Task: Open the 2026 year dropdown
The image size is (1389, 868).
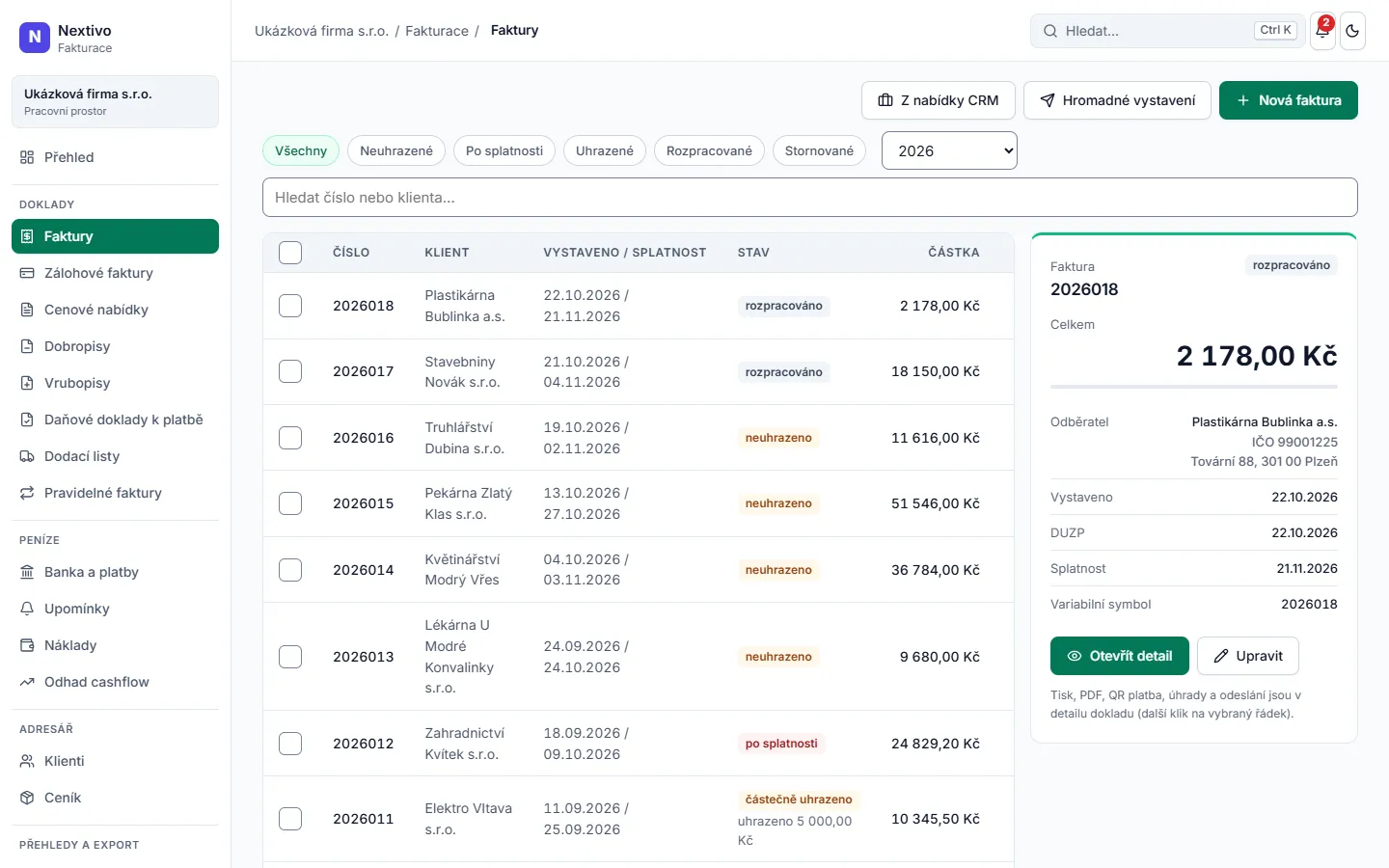Action: [x=949, y=150]
